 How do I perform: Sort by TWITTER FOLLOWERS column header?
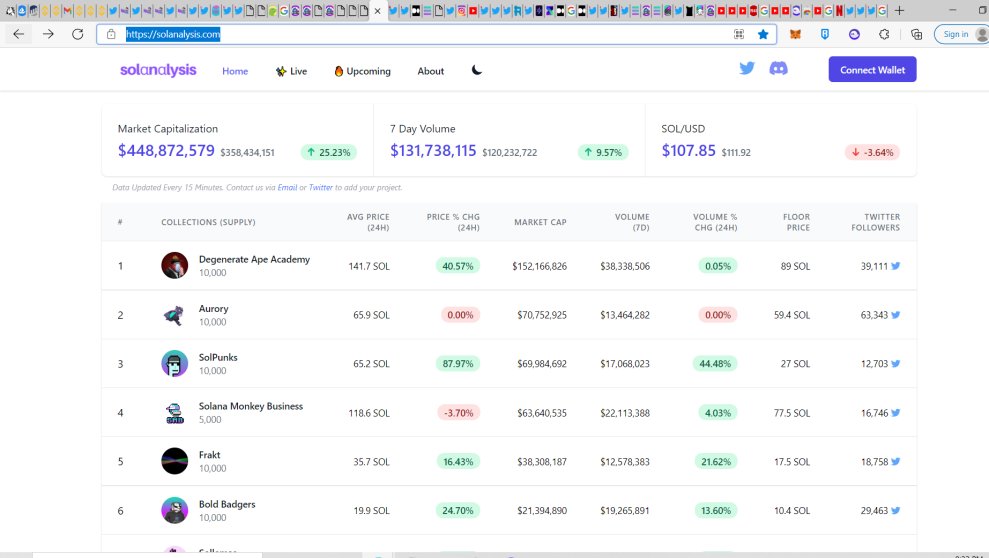(x=875, y=222)
